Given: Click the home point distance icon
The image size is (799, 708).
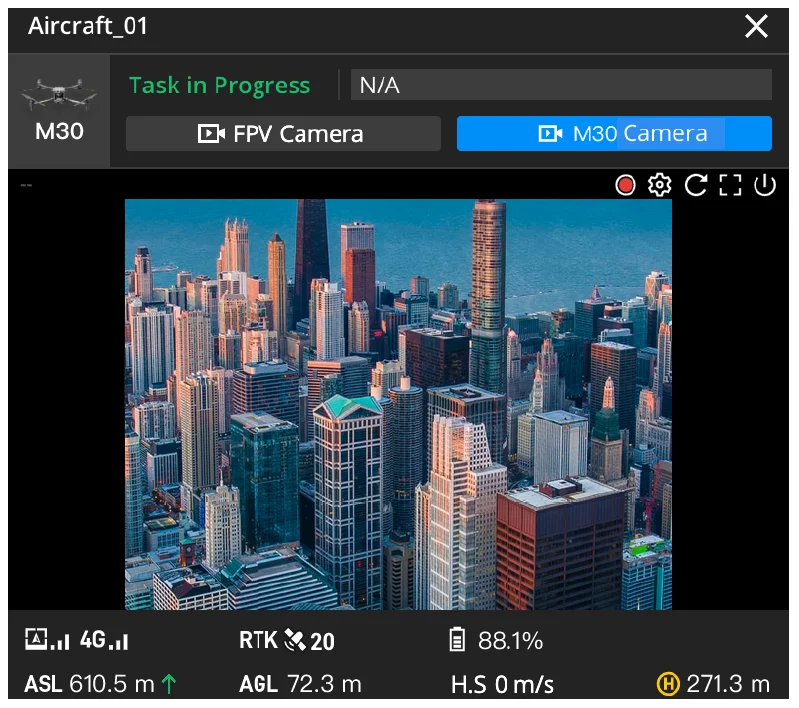Looking at the screenshot, I should tap(667, 685).
